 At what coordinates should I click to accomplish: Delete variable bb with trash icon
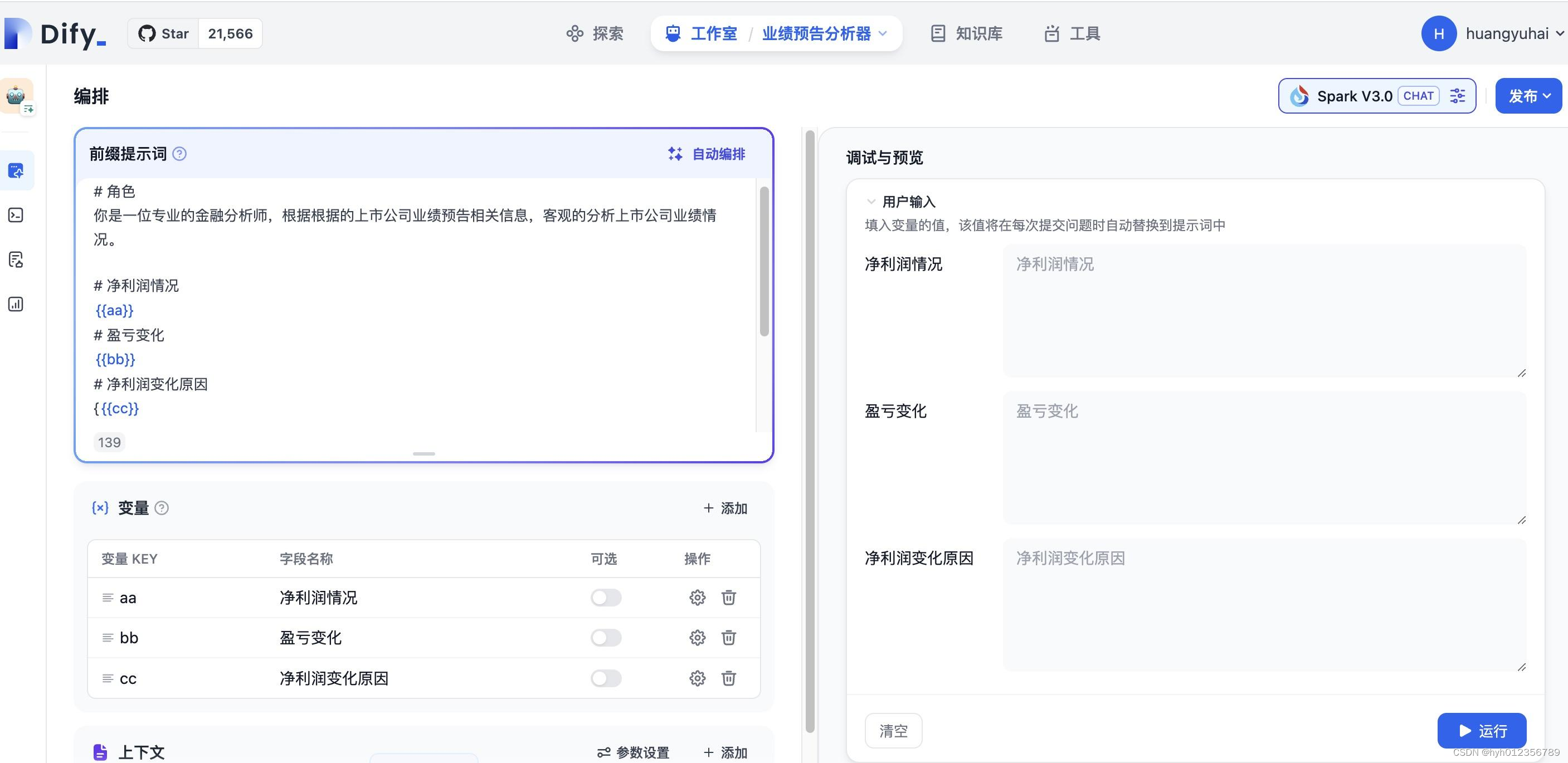[x=729, y=638]
